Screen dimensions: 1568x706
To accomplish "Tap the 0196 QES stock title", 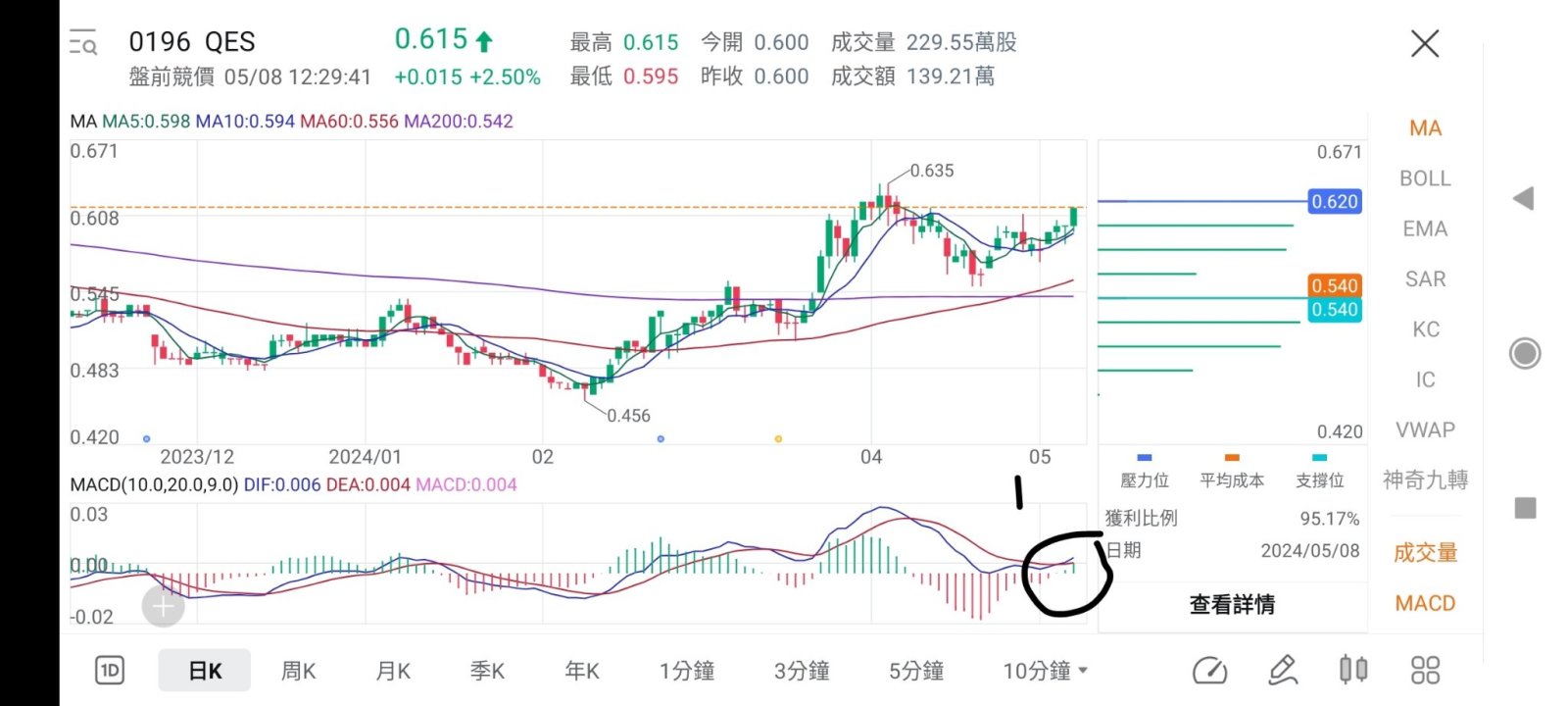I will pyautogui.click(x=192, y=42).
